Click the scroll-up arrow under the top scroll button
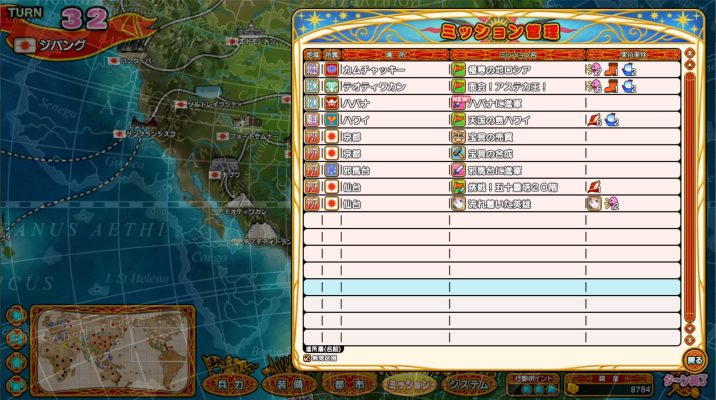 point(690,65)
